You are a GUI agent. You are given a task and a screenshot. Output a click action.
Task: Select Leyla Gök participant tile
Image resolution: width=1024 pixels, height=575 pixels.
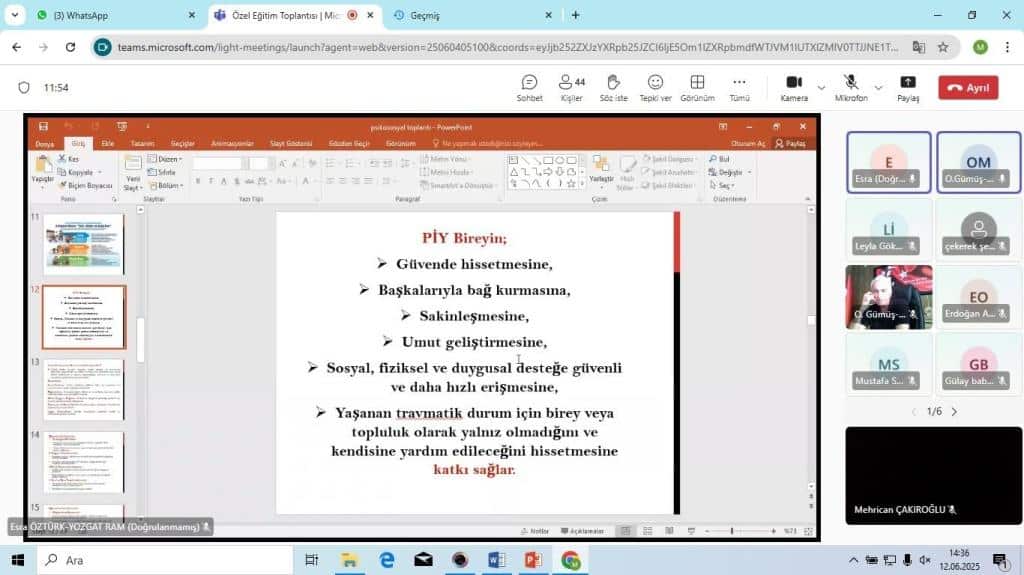click(x=888, y=229)
